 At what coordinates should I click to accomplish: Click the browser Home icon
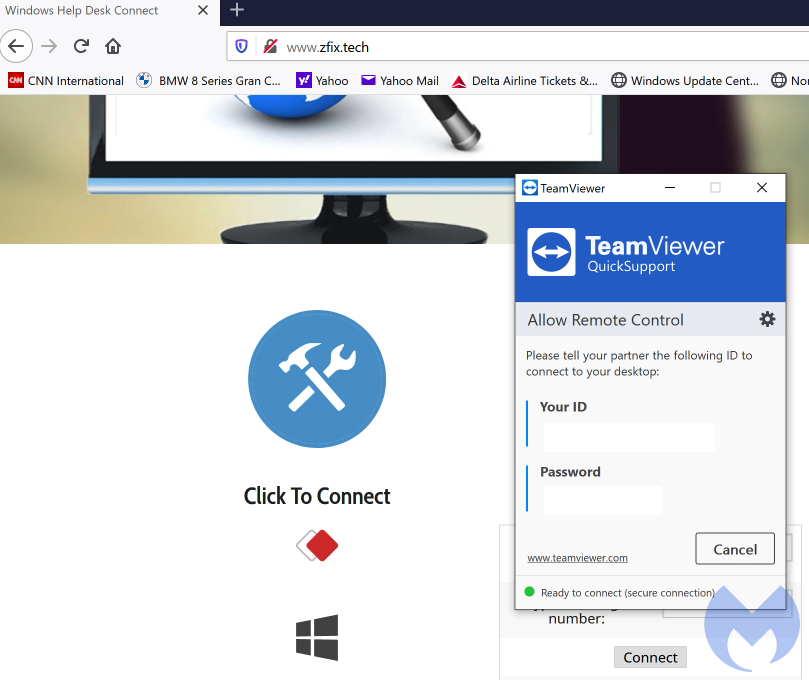point(113,46)
